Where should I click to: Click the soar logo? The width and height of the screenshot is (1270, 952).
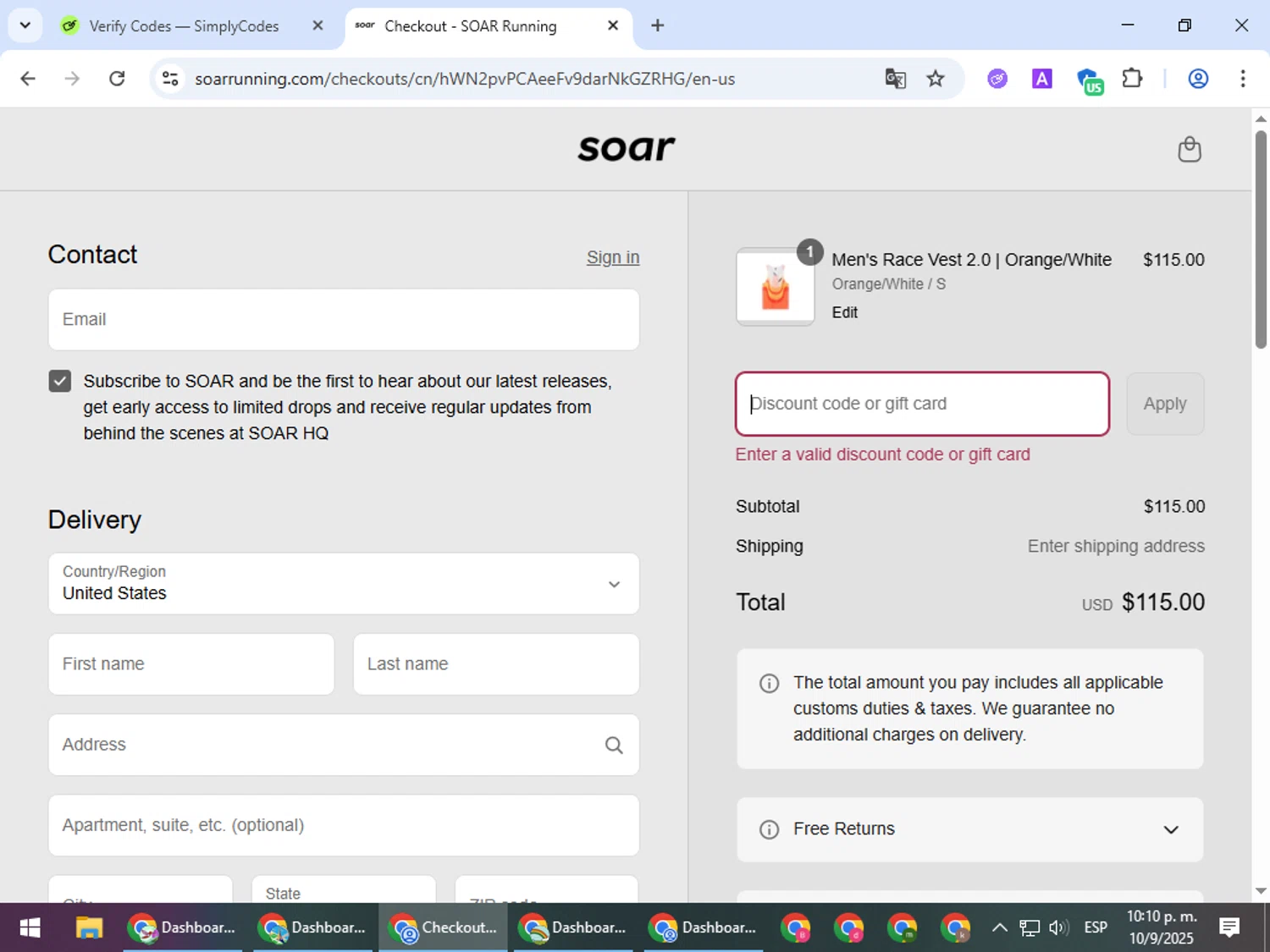pos(627,148)
